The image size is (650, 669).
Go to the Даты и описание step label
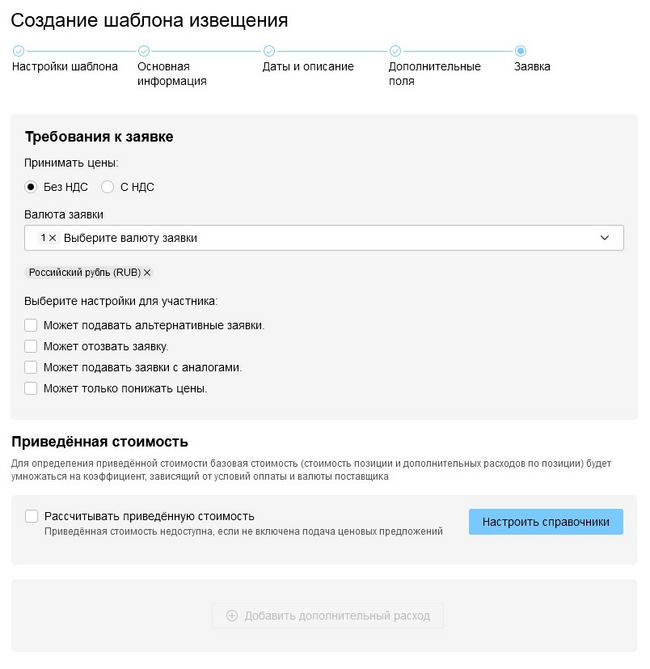click(x=308, y=67)
